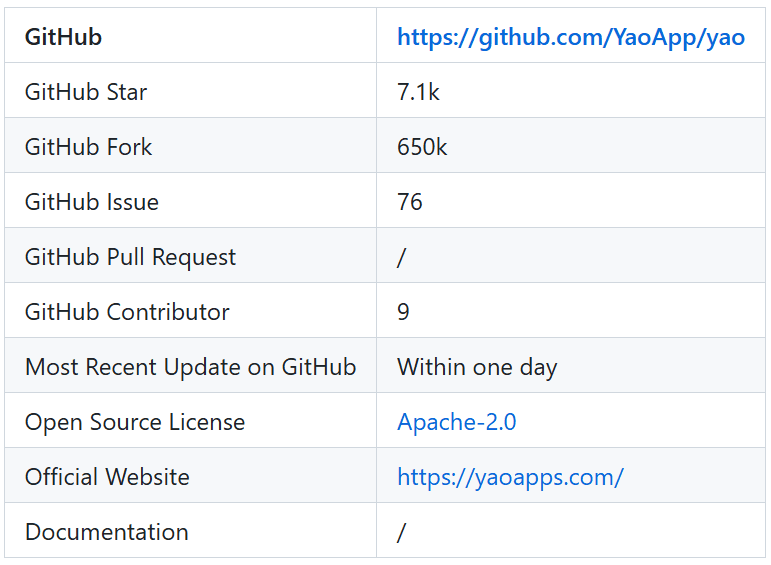Select the Most Recent Update on GitHub label

191,367
